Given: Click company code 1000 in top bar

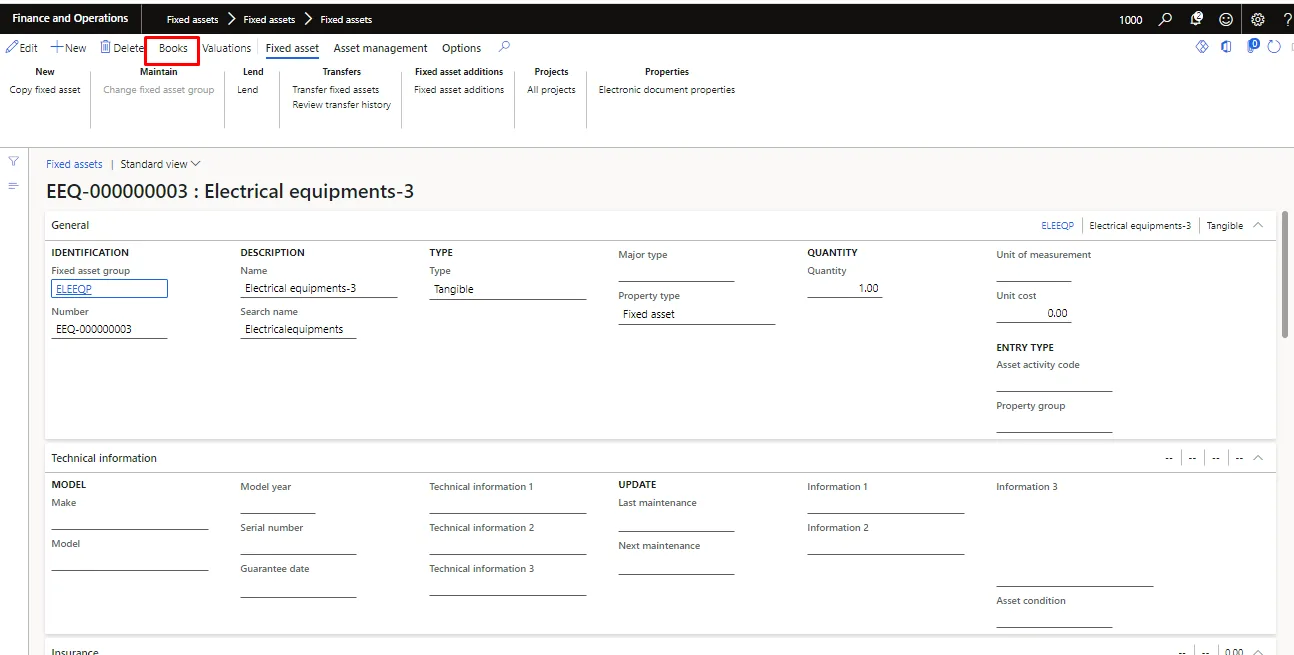Looking at the screenshot, I should (1131, 20).
